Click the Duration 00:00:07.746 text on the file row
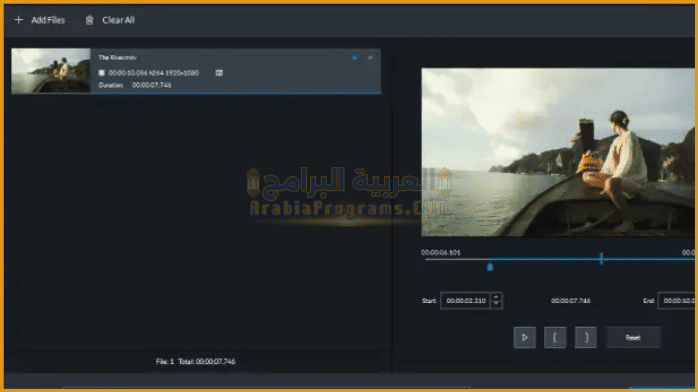Viewport: 698px width, 392px height. pos(135,85)
